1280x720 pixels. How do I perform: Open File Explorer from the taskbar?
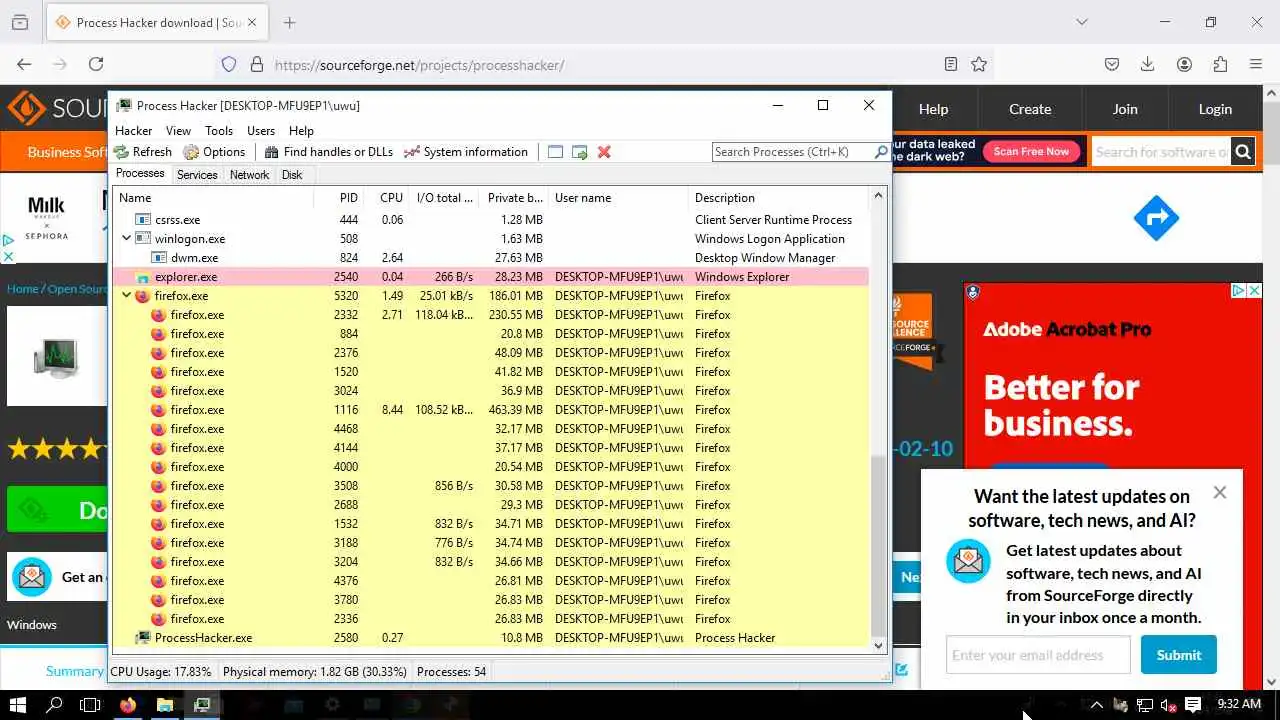point(165,705)
